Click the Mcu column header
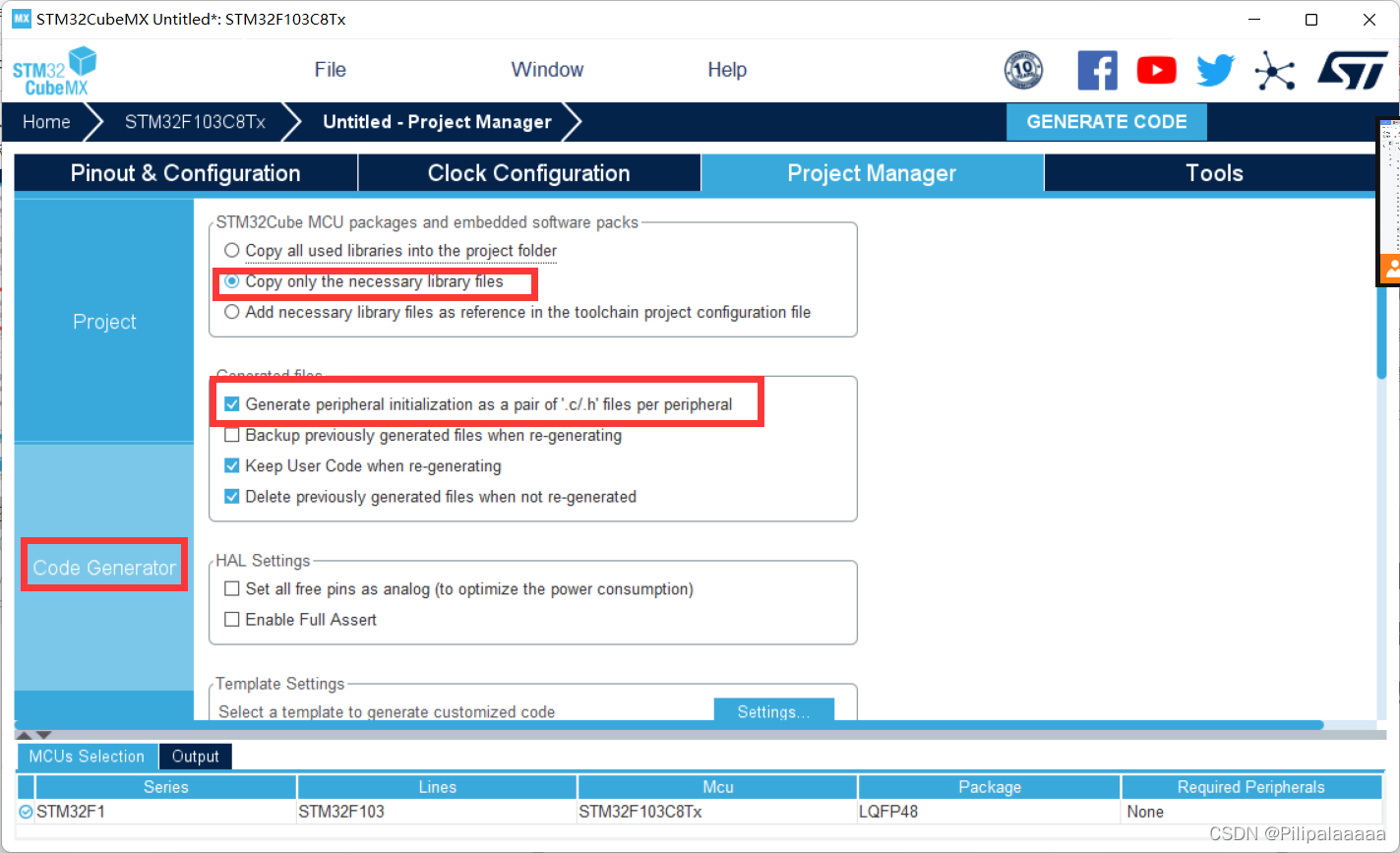The image size is (1400, 853). (x=717, y=787)
